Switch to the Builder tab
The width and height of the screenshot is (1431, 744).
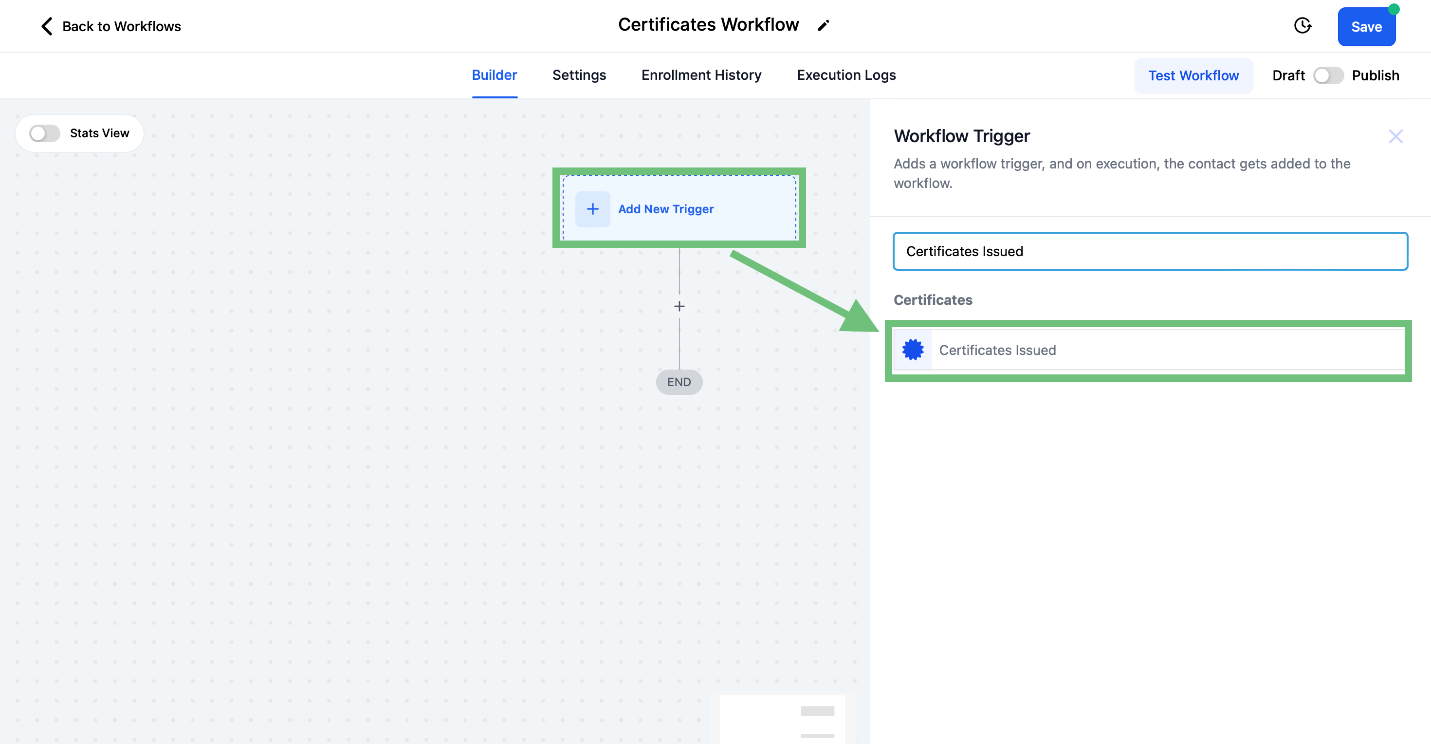(x=494, y=75)
